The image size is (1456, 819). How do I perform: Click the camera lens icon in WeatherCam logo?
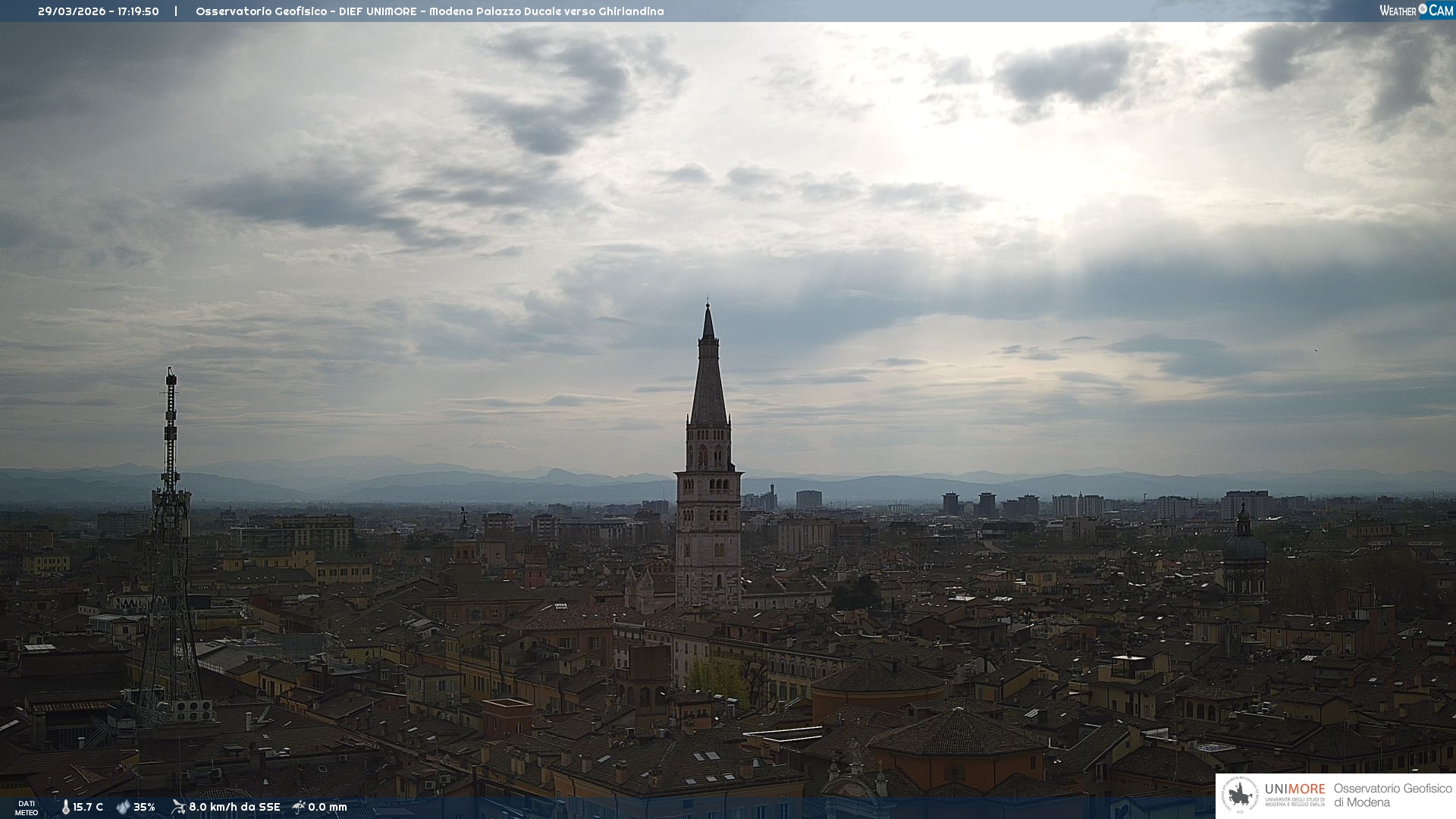(x=1423, y=9)
